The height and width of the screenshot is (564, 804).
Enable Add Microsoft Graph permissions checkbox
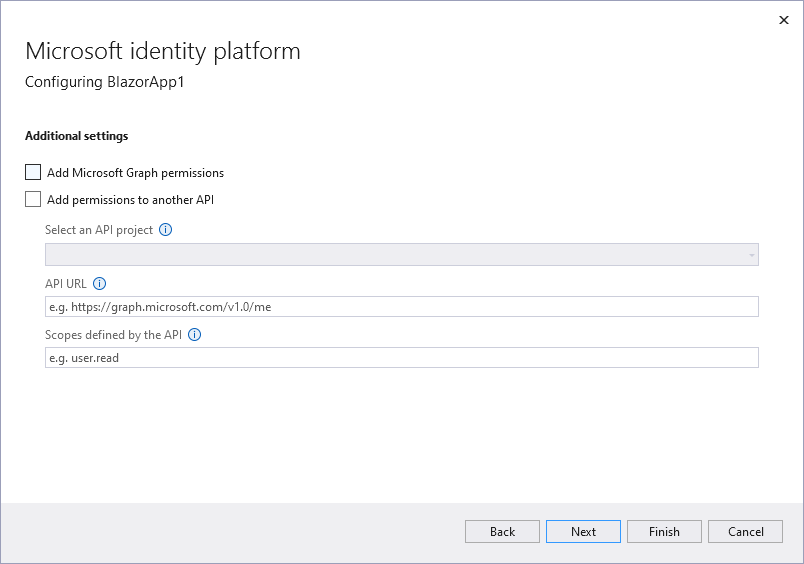coord(33,172)
